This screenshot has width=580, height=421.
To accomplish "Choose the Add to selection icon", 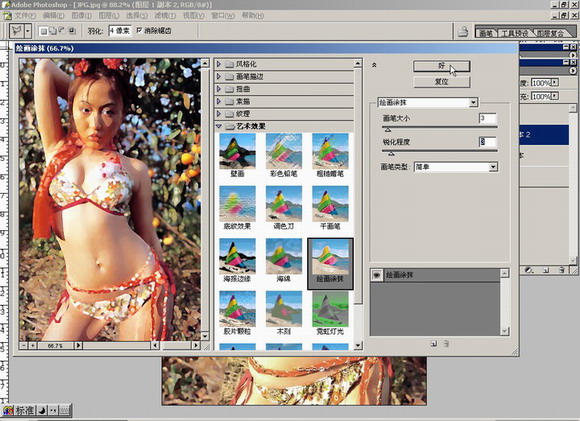I will (53, 31).
